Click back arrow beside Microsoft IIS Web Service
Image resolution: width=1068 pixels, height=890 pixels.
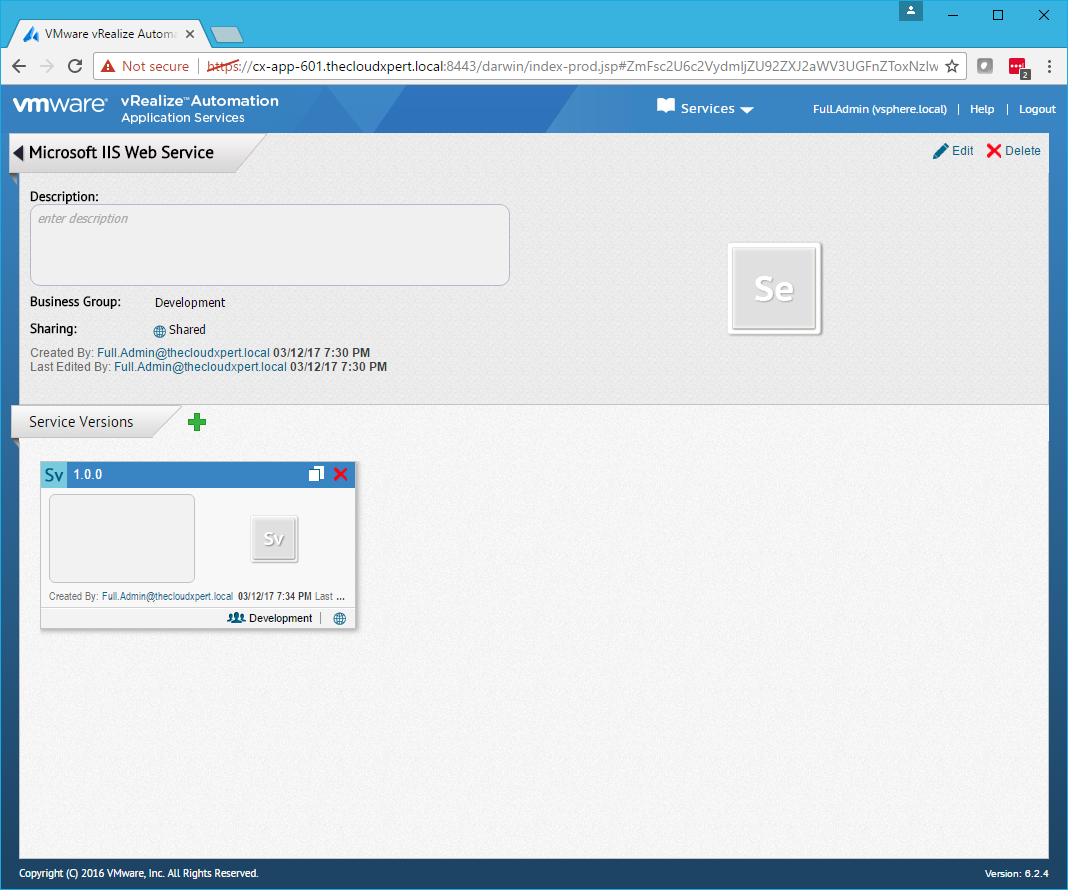[x=18, y=153]
